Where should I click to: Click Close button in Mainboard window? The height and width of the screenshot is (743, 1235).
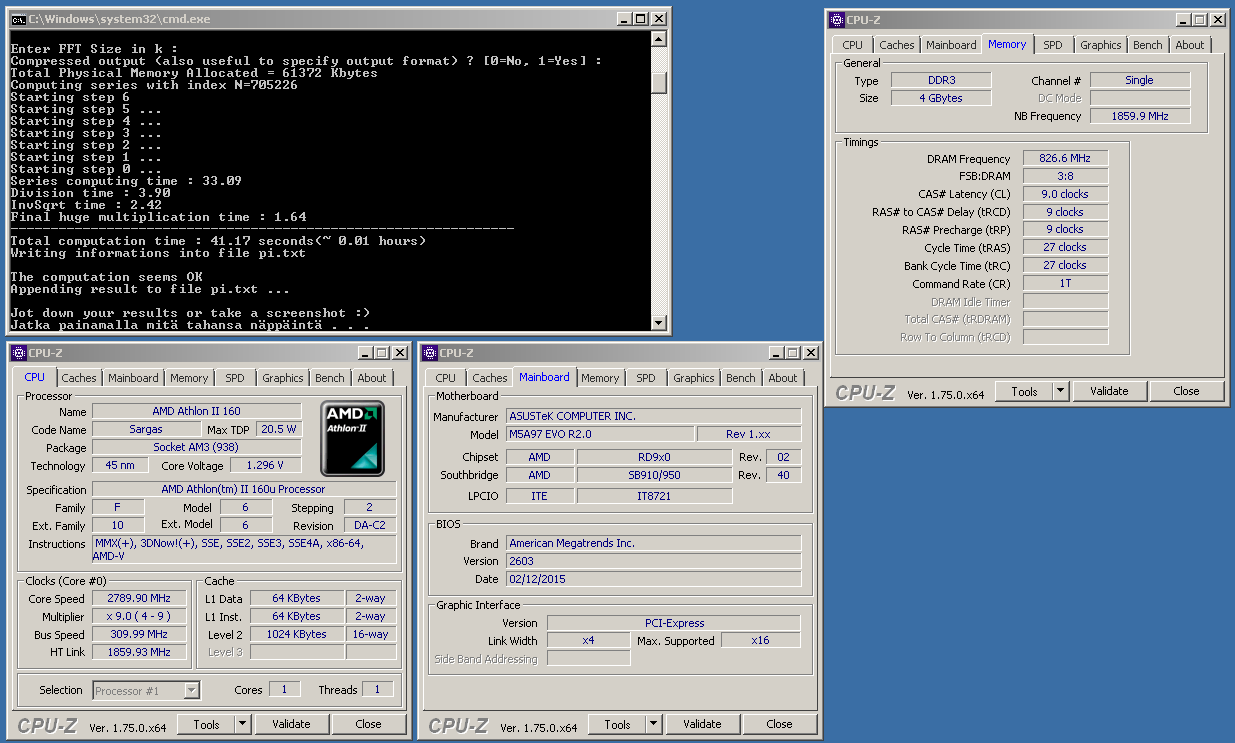click(779, 724)
